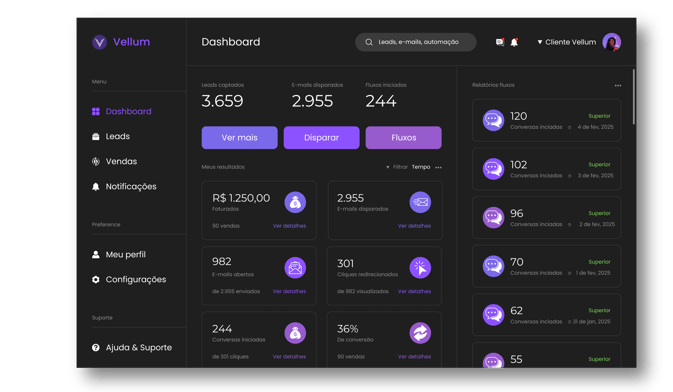Select the report dated 3 de fev, 2025
The width and height of the screenshot is (673, 392).
click(546, 169)
